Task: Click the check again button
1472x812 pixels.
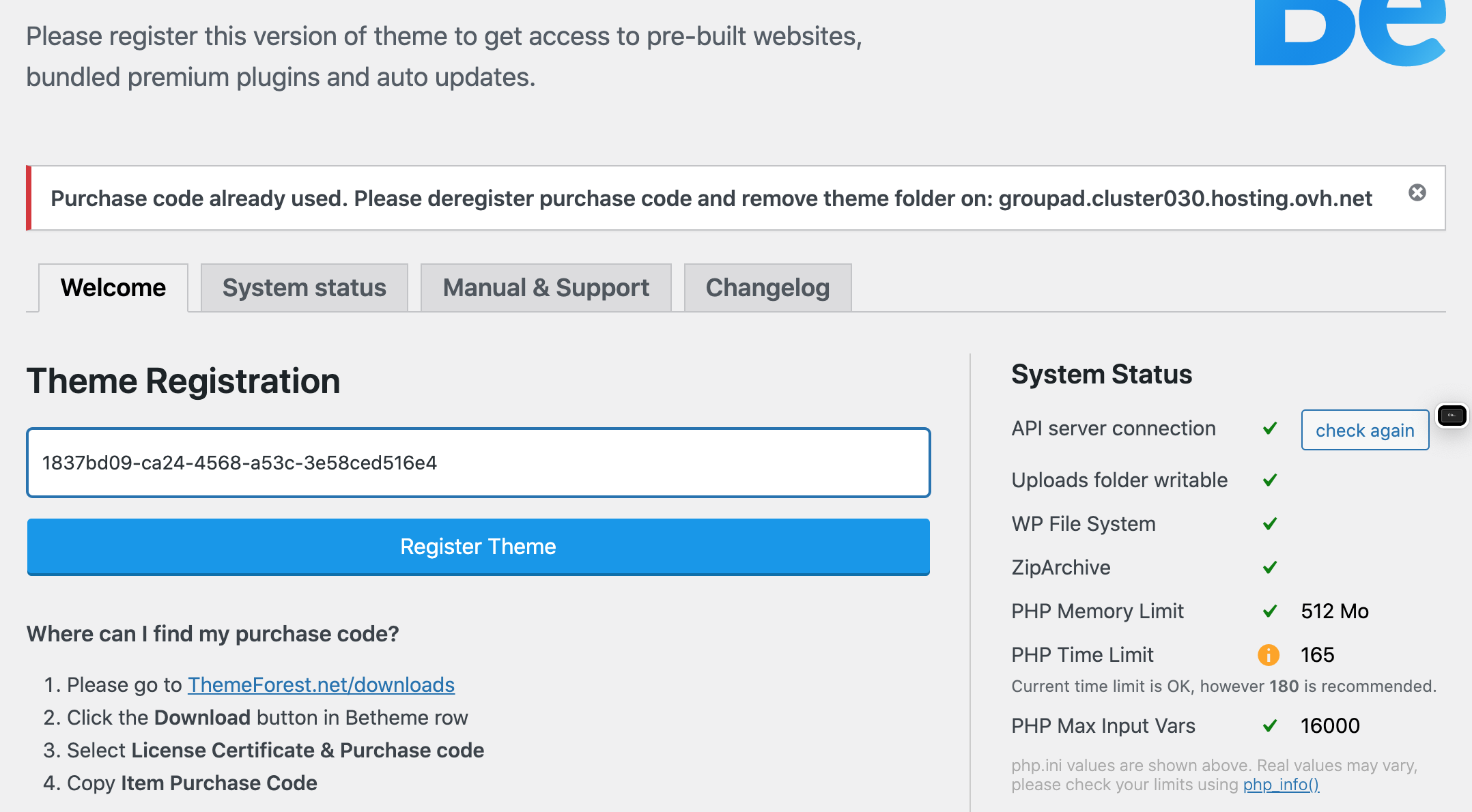Action: [1365, 430]
